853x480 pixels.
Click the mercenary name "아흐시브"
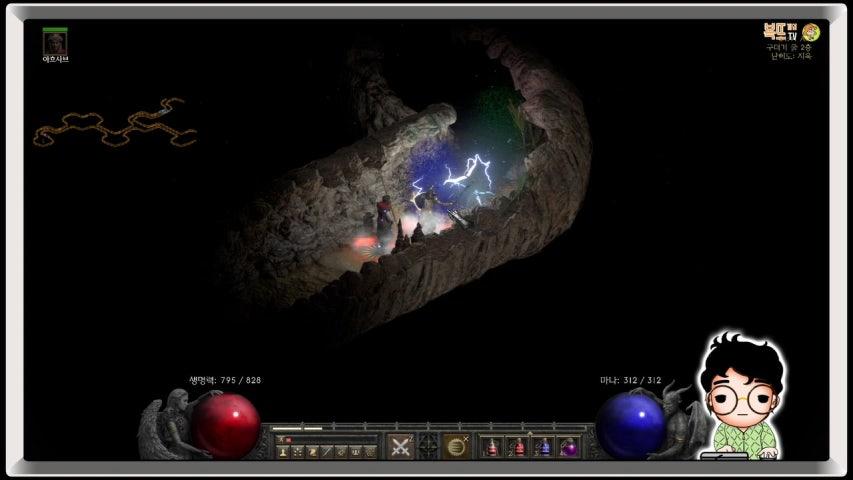[x=55, y=59]
